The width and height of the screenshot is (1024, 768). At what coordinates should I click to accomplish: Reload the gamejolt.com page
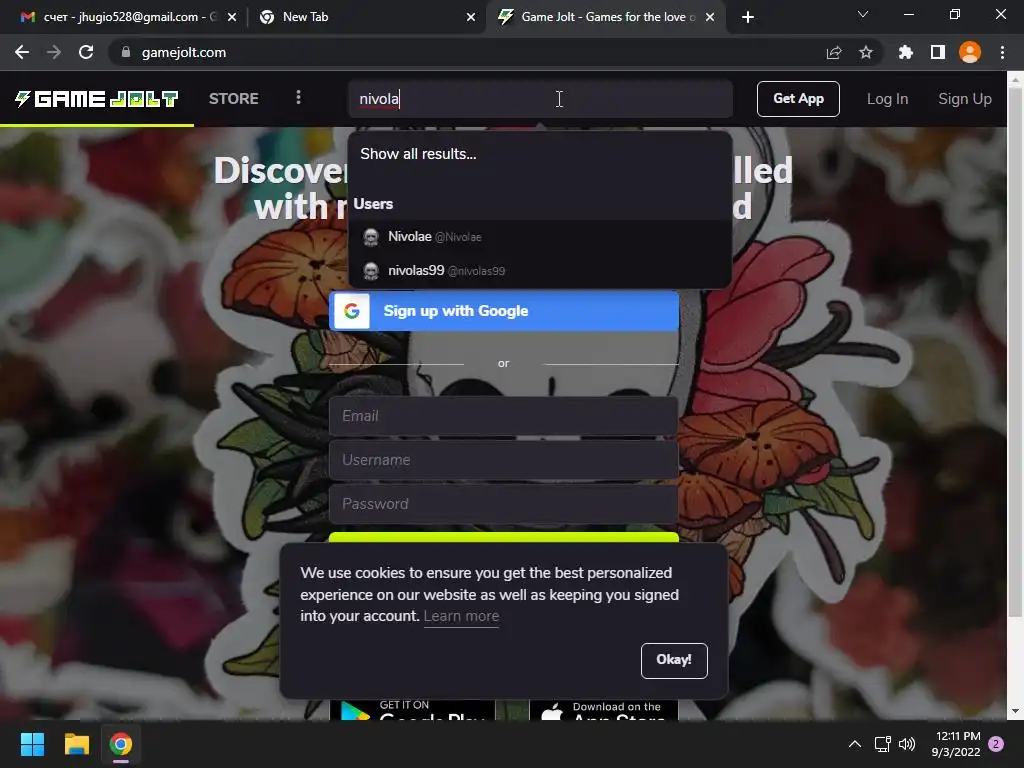click(86, 52)
